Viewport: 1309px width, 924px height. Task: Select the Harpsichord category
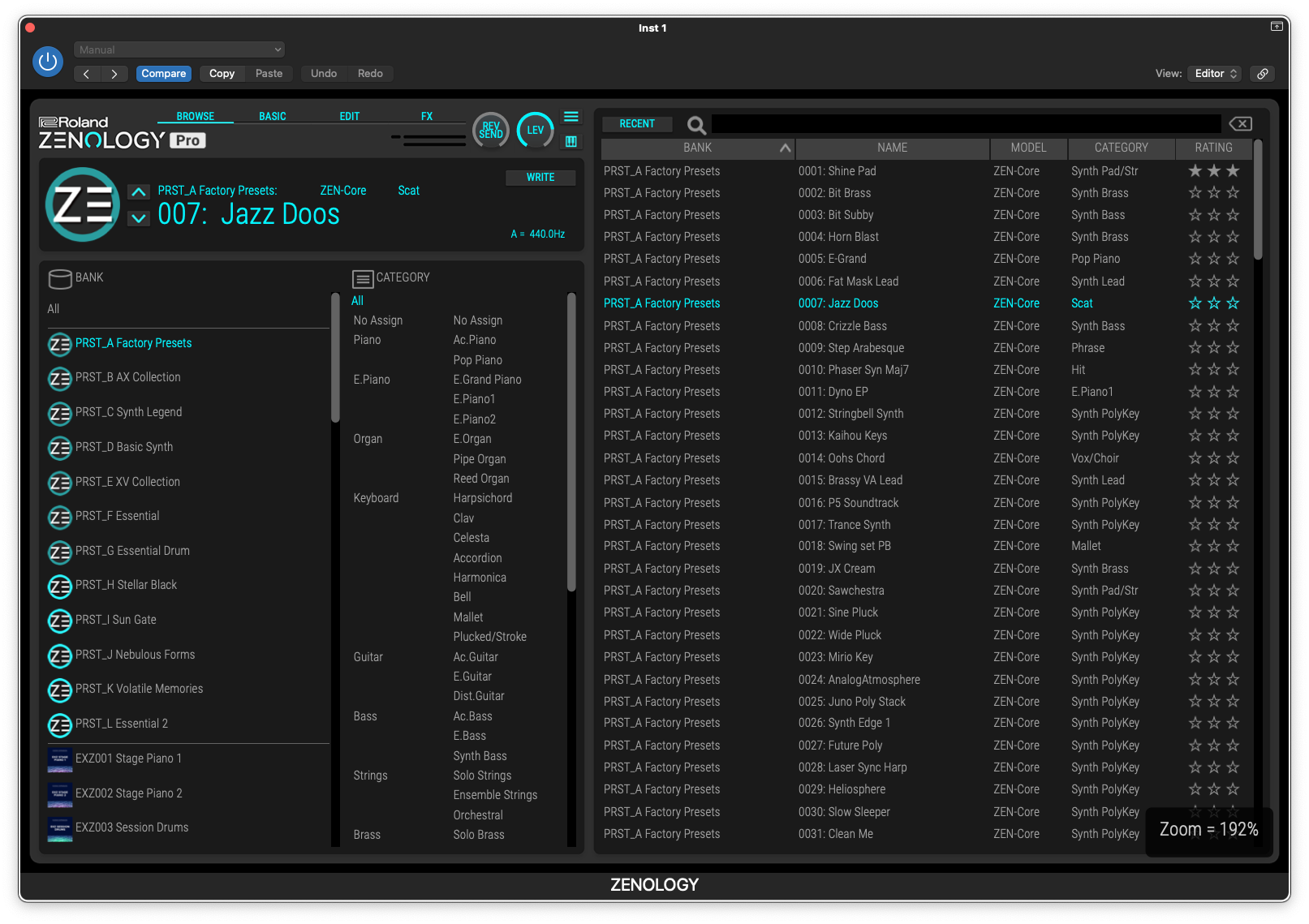[x=483, y=498]
